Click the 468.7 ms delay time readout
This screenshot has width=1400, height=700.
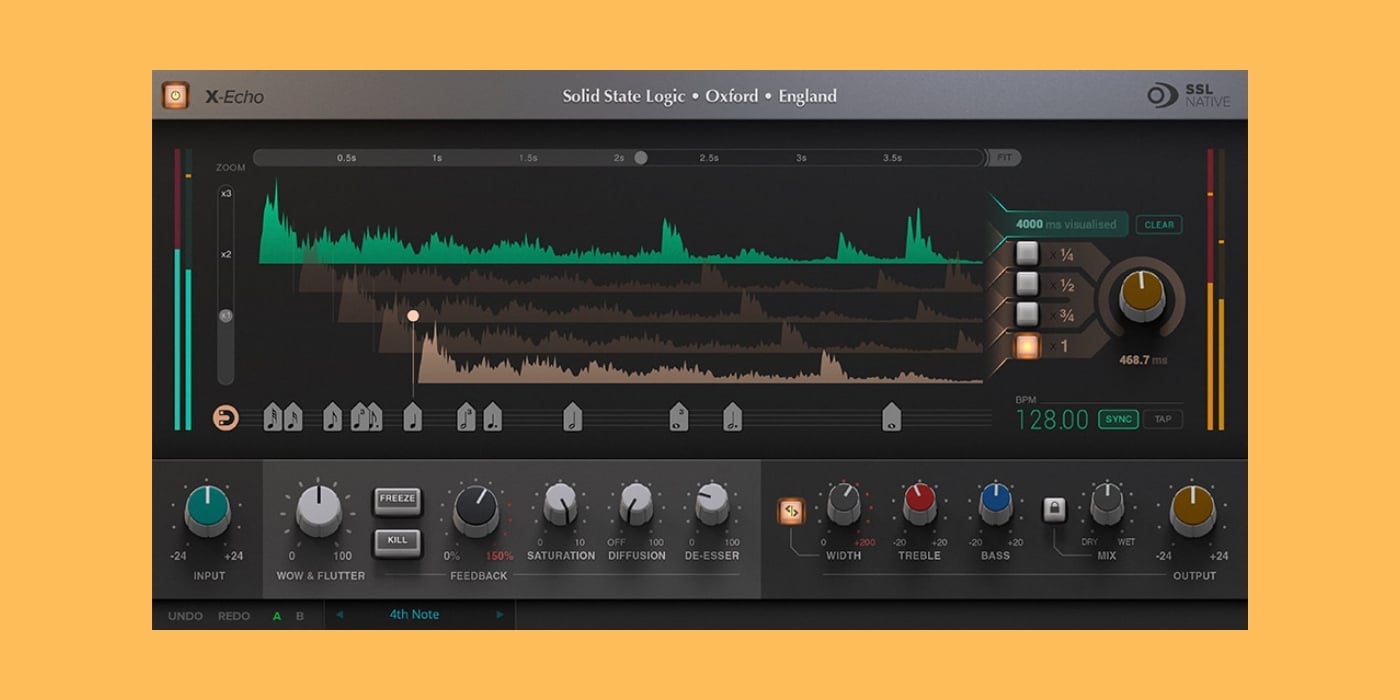point(1142,360)
